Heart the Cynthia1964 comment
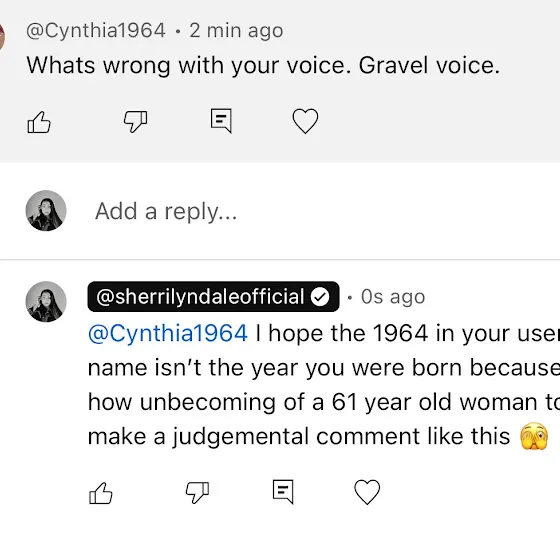This screenshot has height=560, width=560. tap(305, 121)
